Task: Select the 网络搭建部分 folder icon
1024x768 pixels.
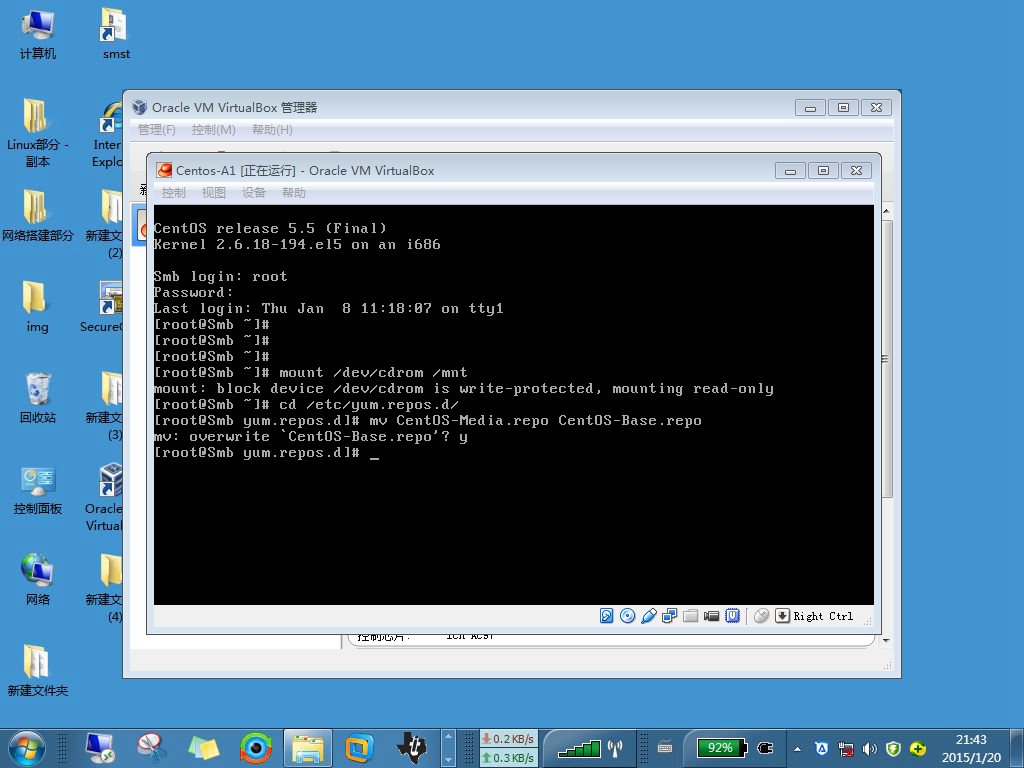Action: [37, 216]
